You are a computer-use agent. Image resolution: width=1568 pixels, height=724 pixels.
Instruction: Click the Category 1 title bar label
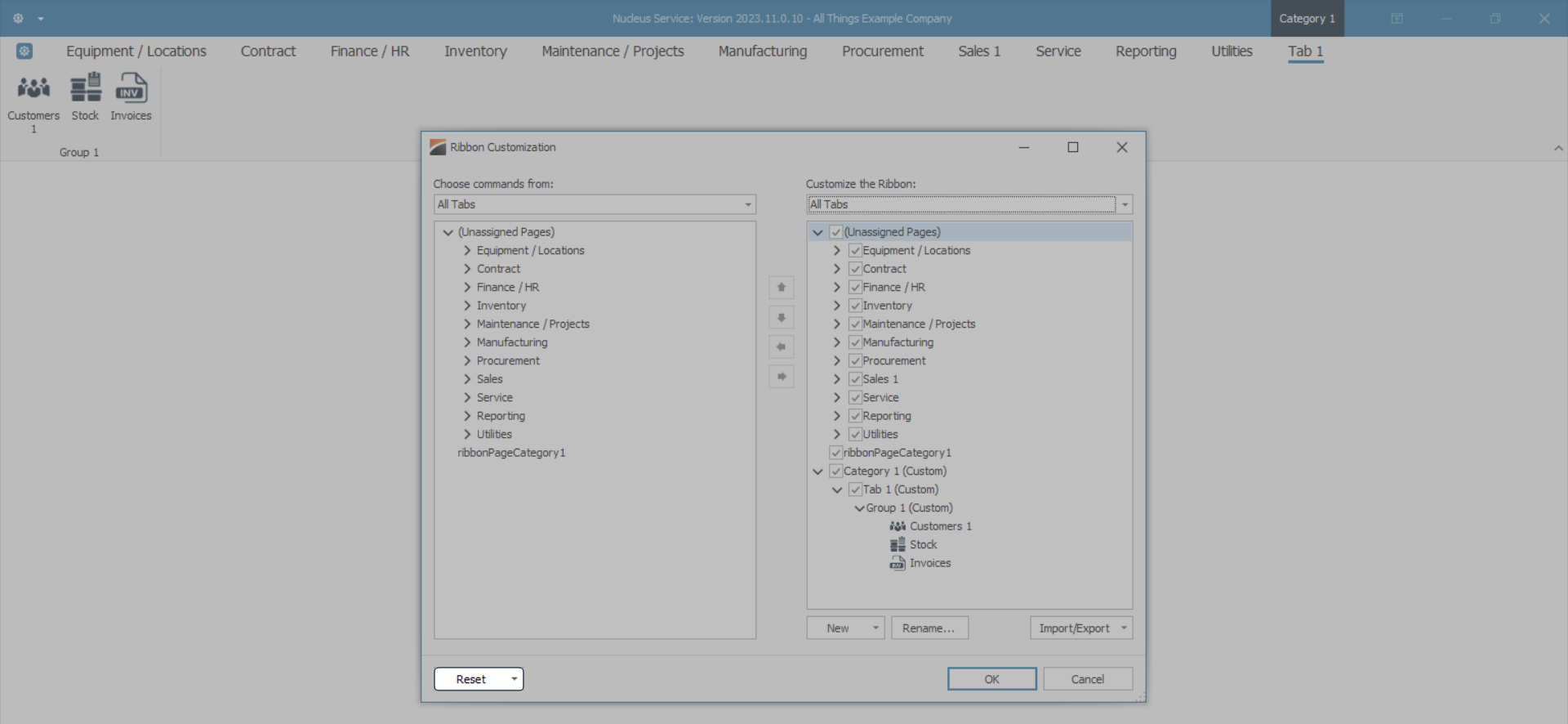pyautogui.click(x=1307, y=18)
